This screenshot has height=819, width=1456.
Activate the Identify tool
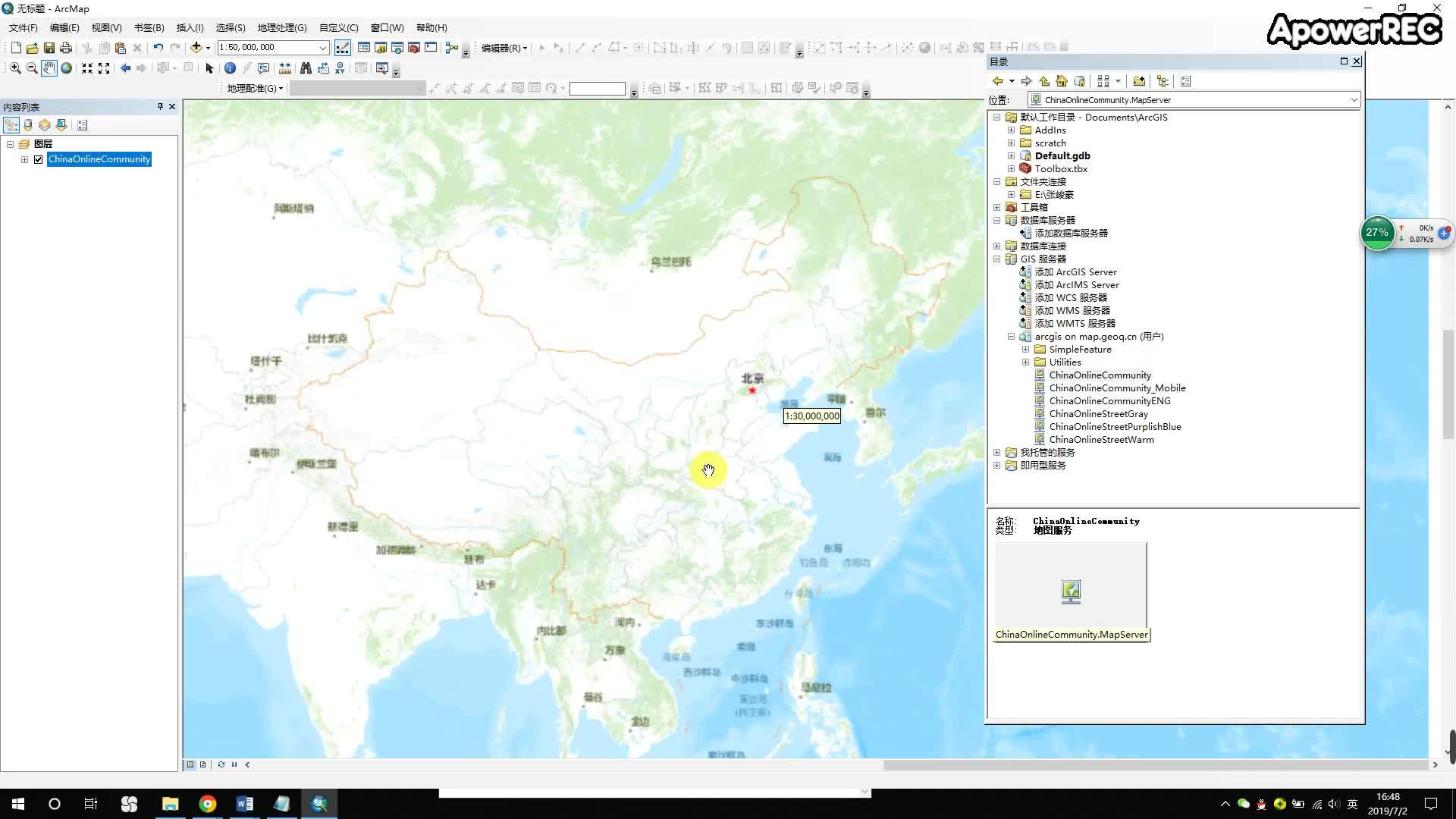coord(230,68)
